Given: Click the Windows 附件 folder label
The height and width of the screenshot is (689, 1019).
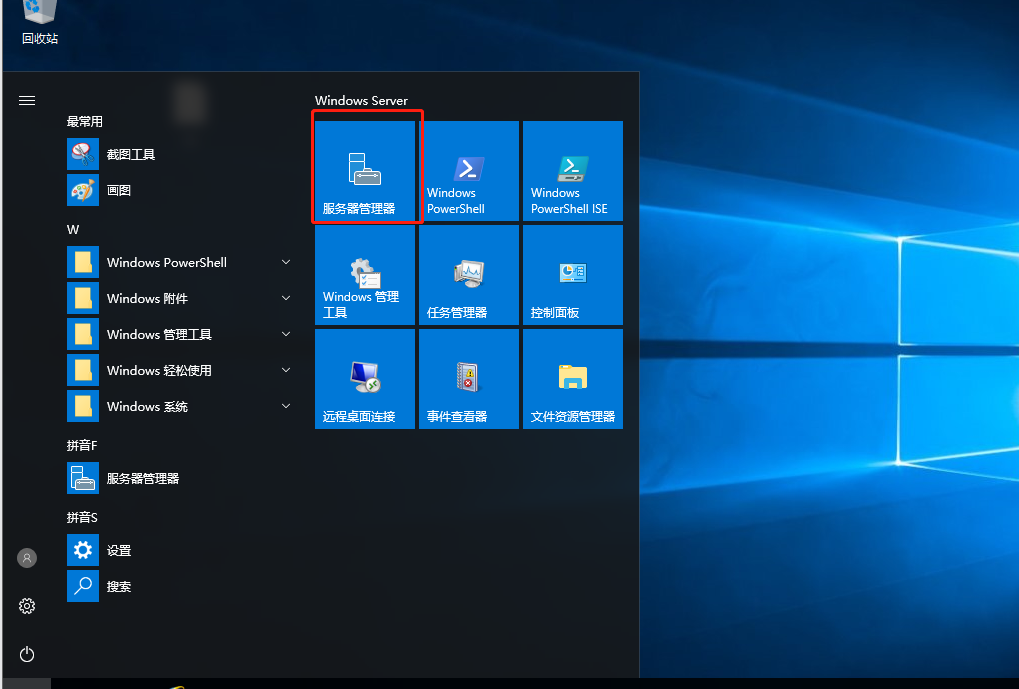Looking at the screenshot, I should tap(148, 298).
